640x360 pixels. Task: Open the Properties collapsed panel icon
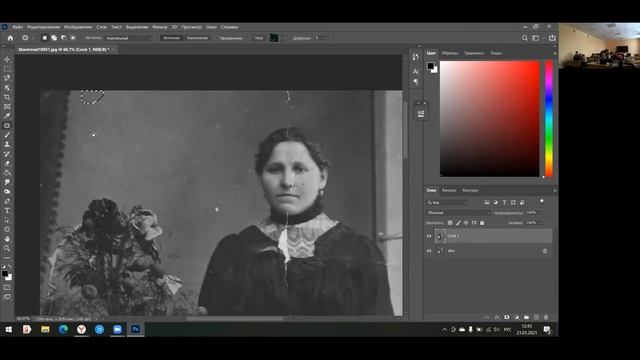click(421, 114)
